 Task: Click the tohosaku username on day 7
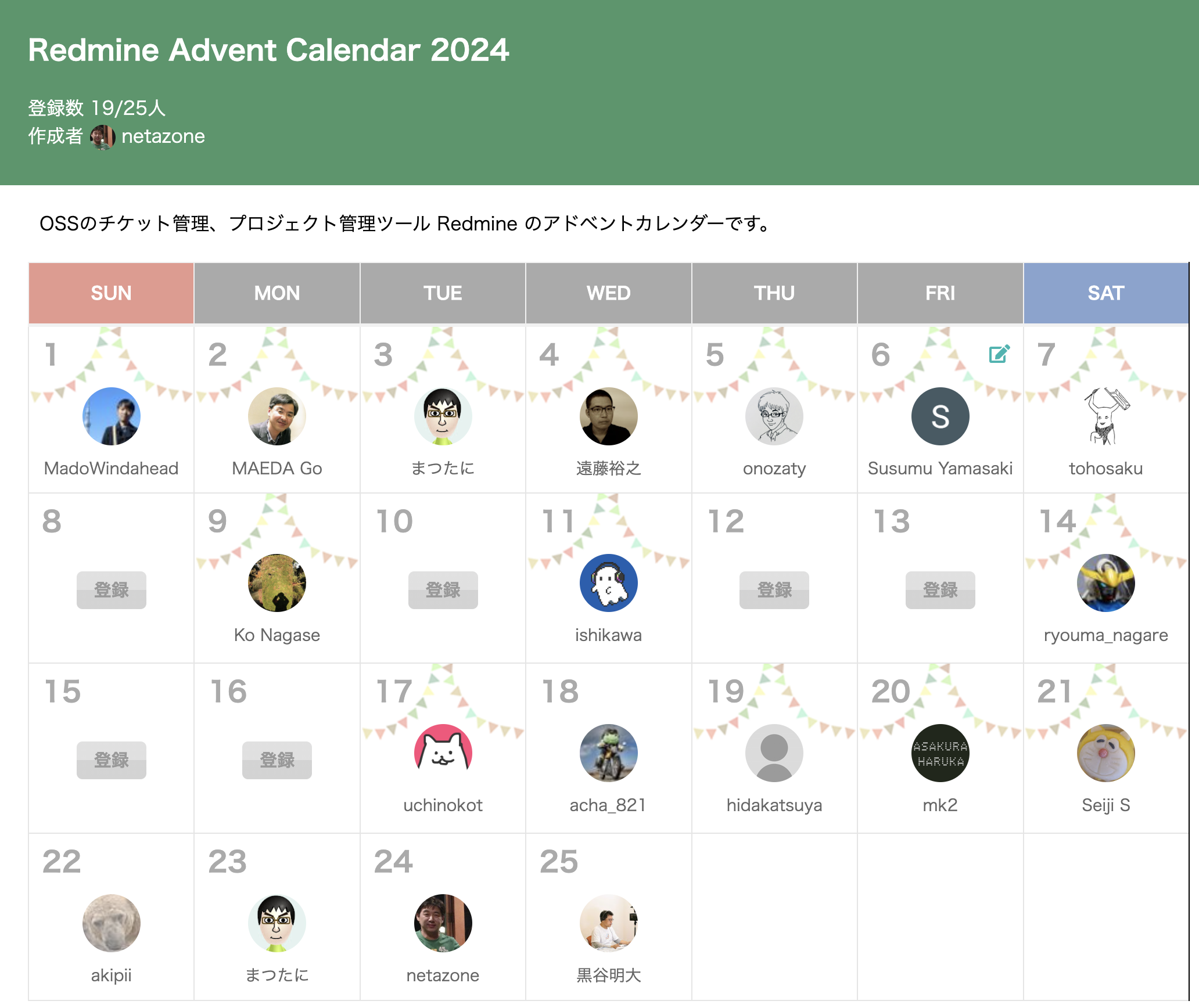1105,469
